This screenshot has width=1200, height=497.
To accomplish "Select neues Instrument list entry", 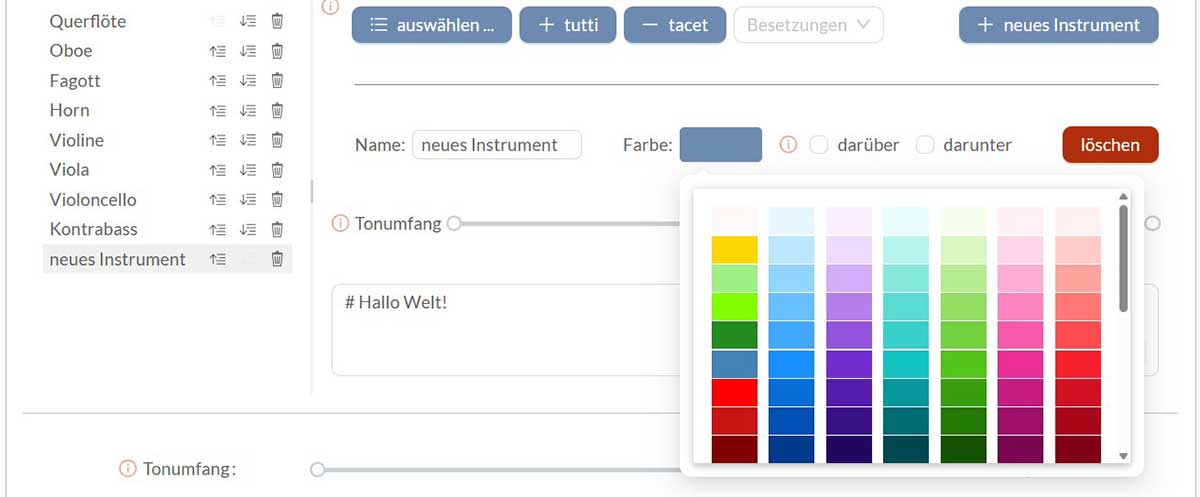I will pyautogui.click(x=117, y=259).
